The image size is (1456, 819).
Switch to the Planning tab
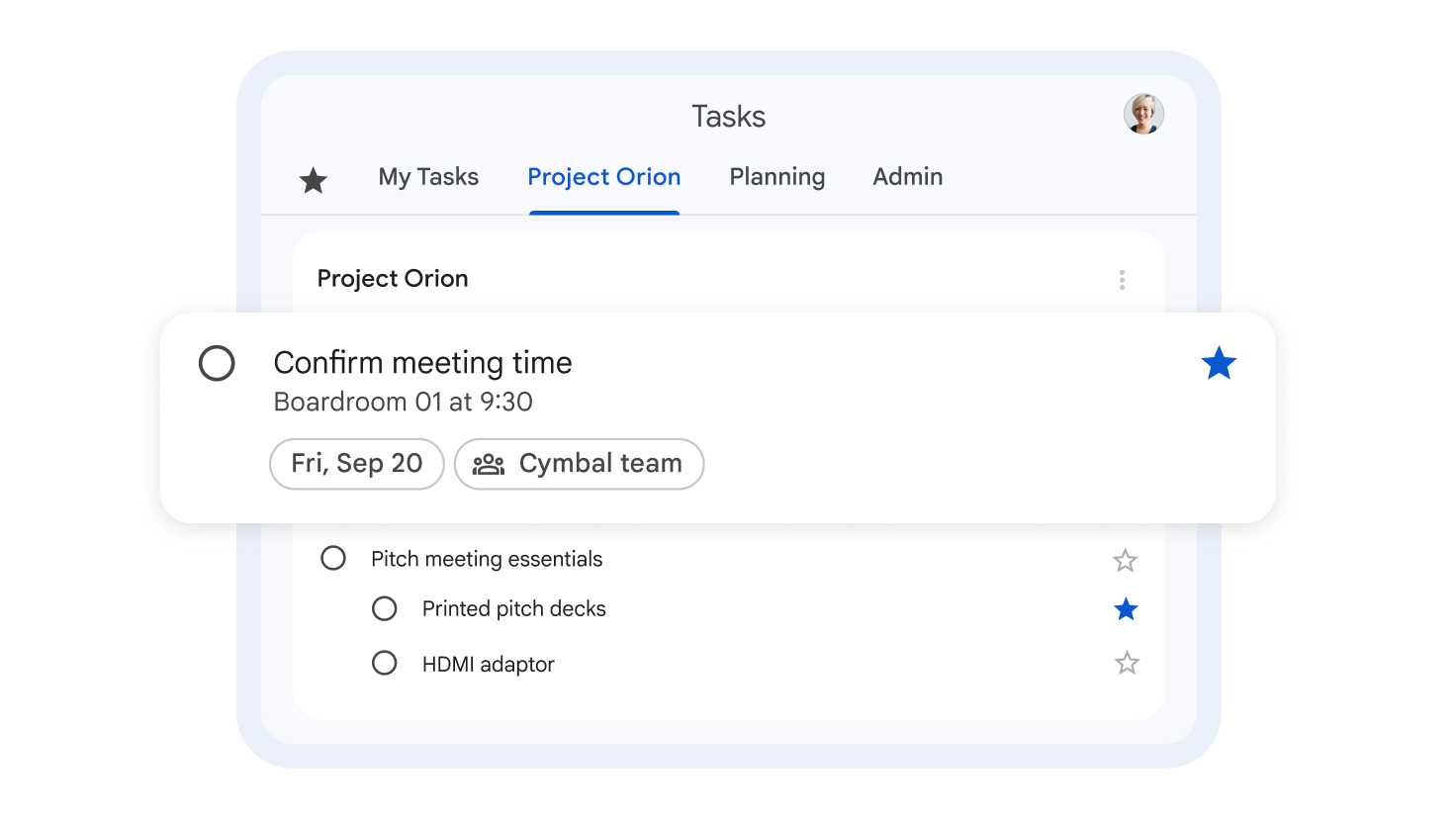click(x=776, y=177)
